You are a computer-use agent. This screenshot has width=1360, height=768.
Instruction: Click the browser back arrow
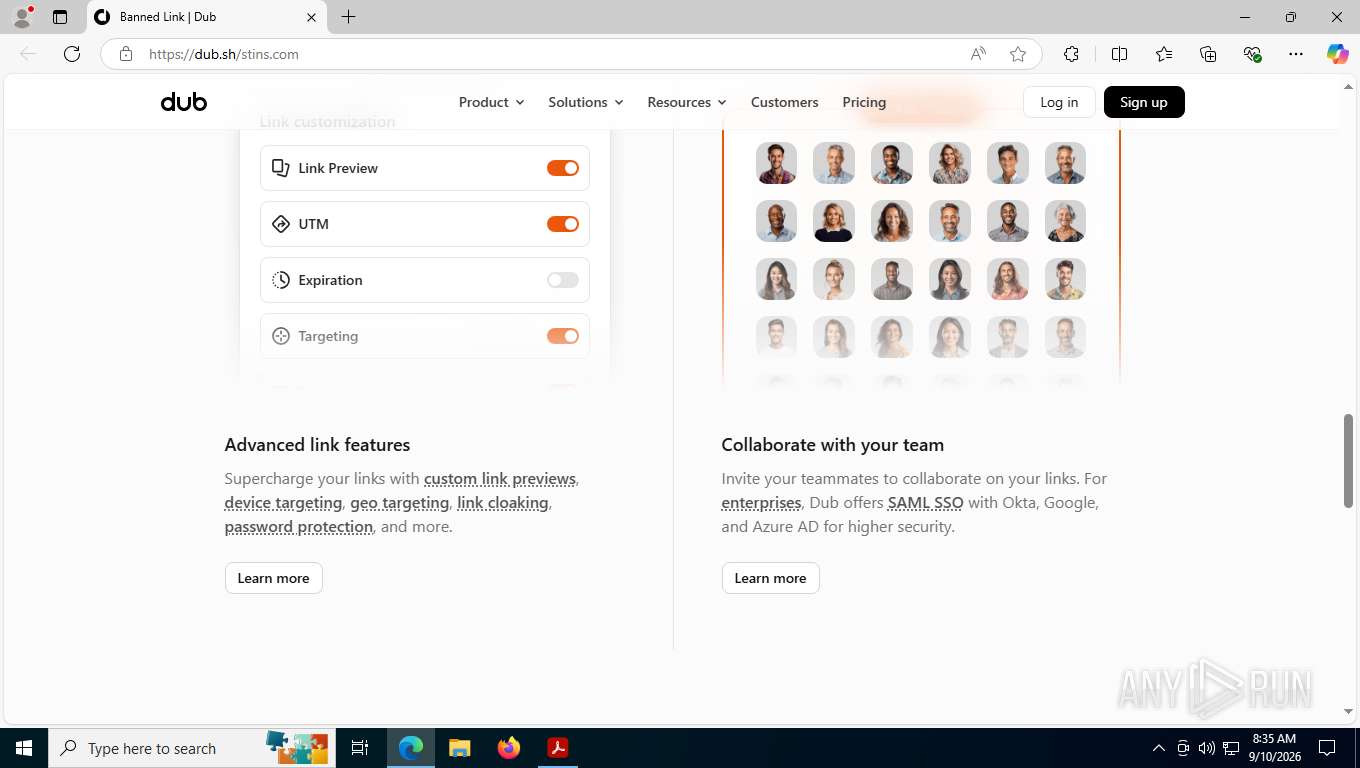(28, 54)
